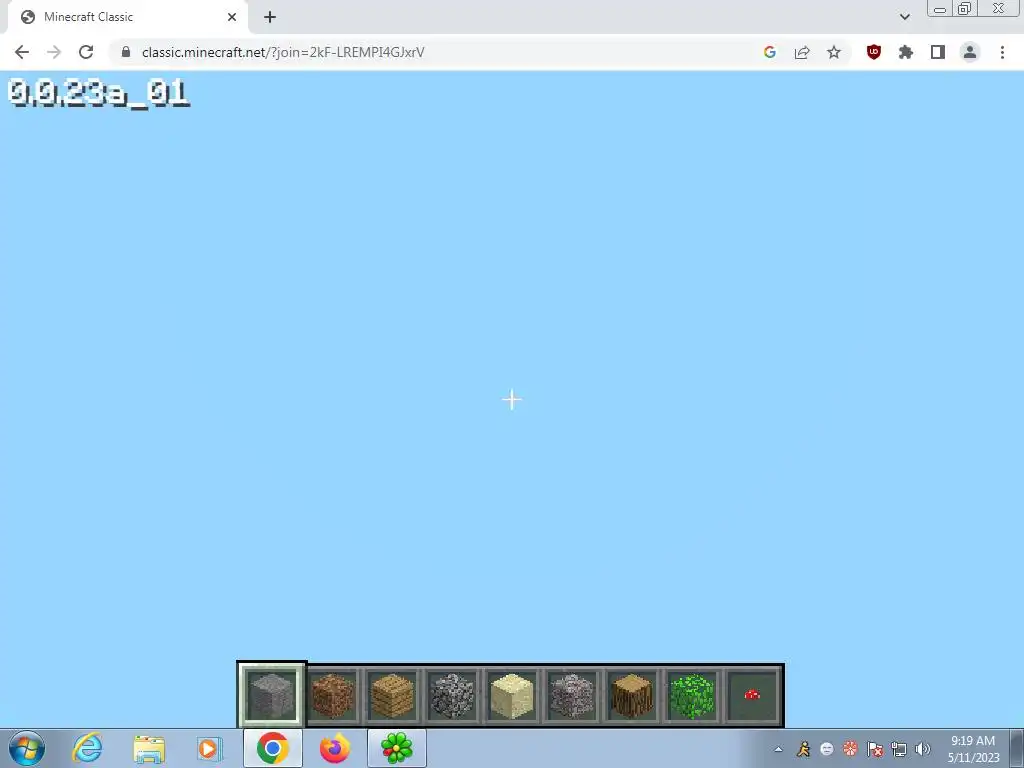The width and height of the screenshot is (1024, 768).
Task: Toggle the browser side panel
Action: tap(938, 52)
